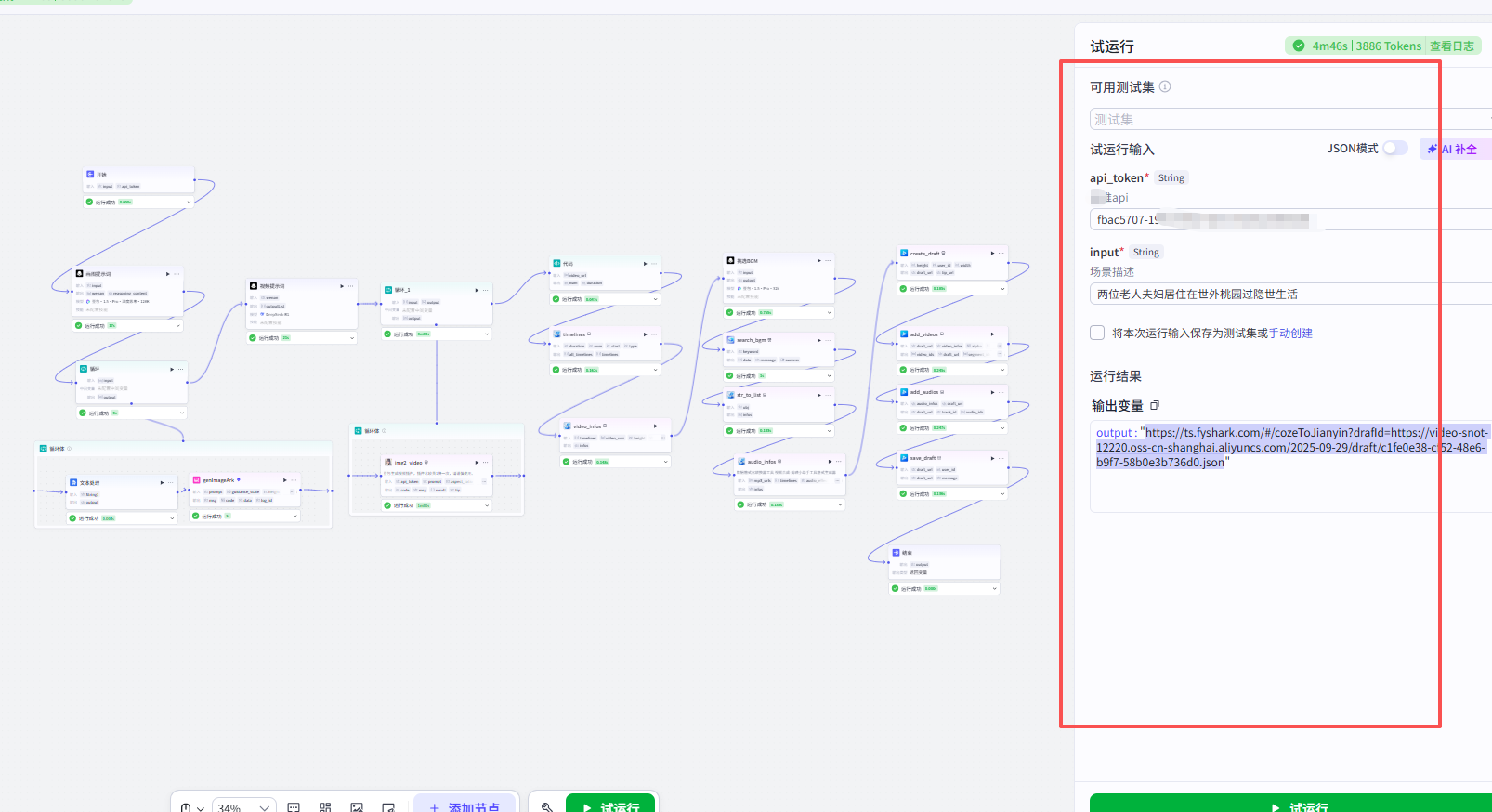Click the str_to_list node title
This screenshot has height=812, width=1492.
tap(749, 395)
